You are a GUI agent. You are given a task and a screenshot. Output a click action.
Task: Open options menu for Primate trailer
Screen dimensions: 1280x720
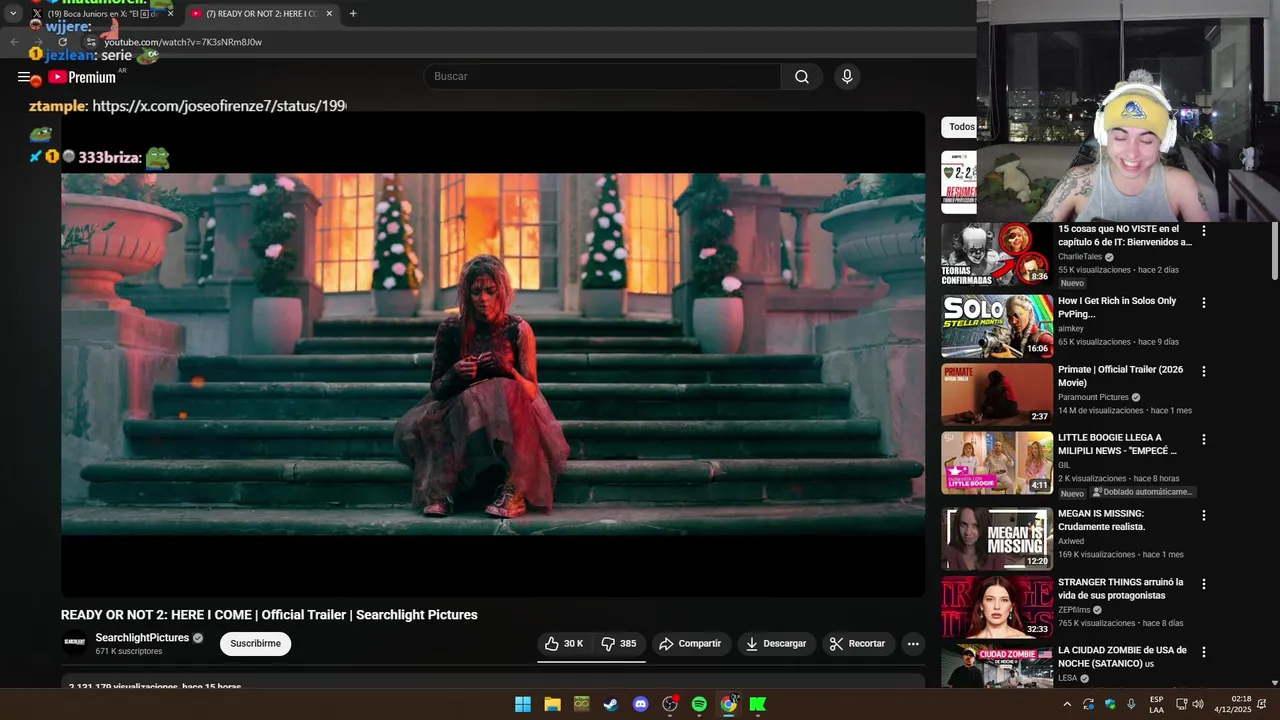(x=1204, y=371)
